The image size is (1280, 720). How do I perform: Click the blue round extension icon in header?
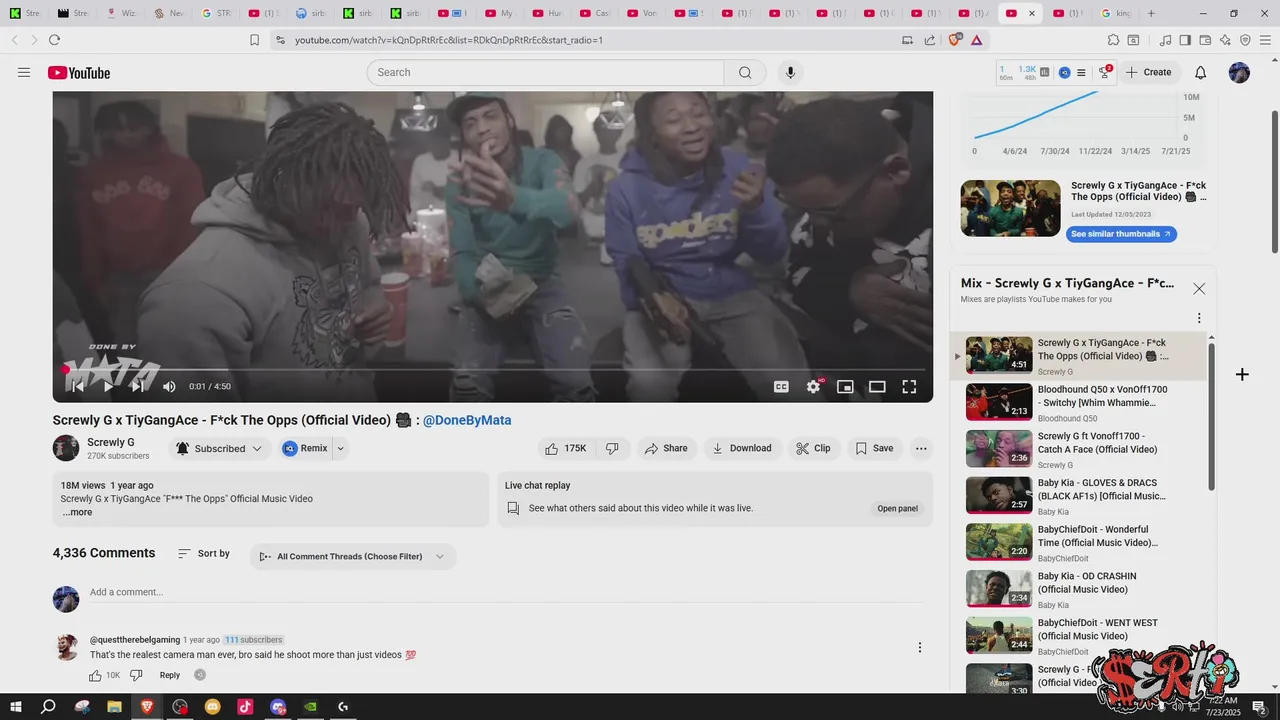(1064, 72)
